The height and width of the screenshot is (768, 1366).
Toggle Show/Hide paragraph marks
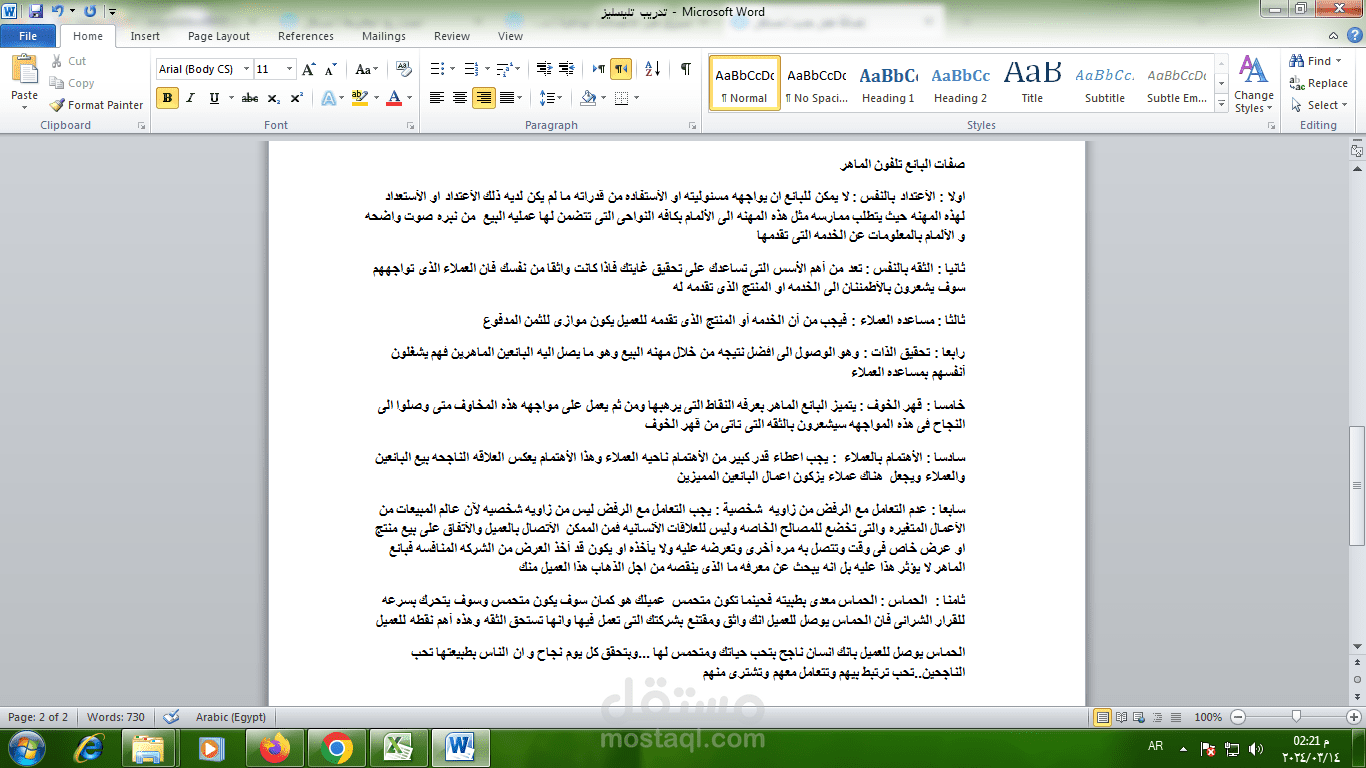click(x=685, y=69)
